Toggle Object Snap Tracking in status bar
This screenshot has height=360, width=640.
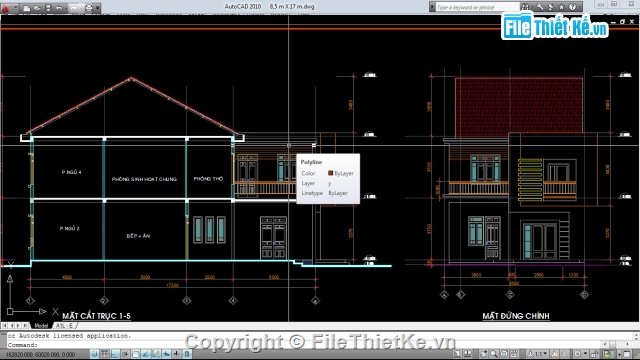coord(146,354)
